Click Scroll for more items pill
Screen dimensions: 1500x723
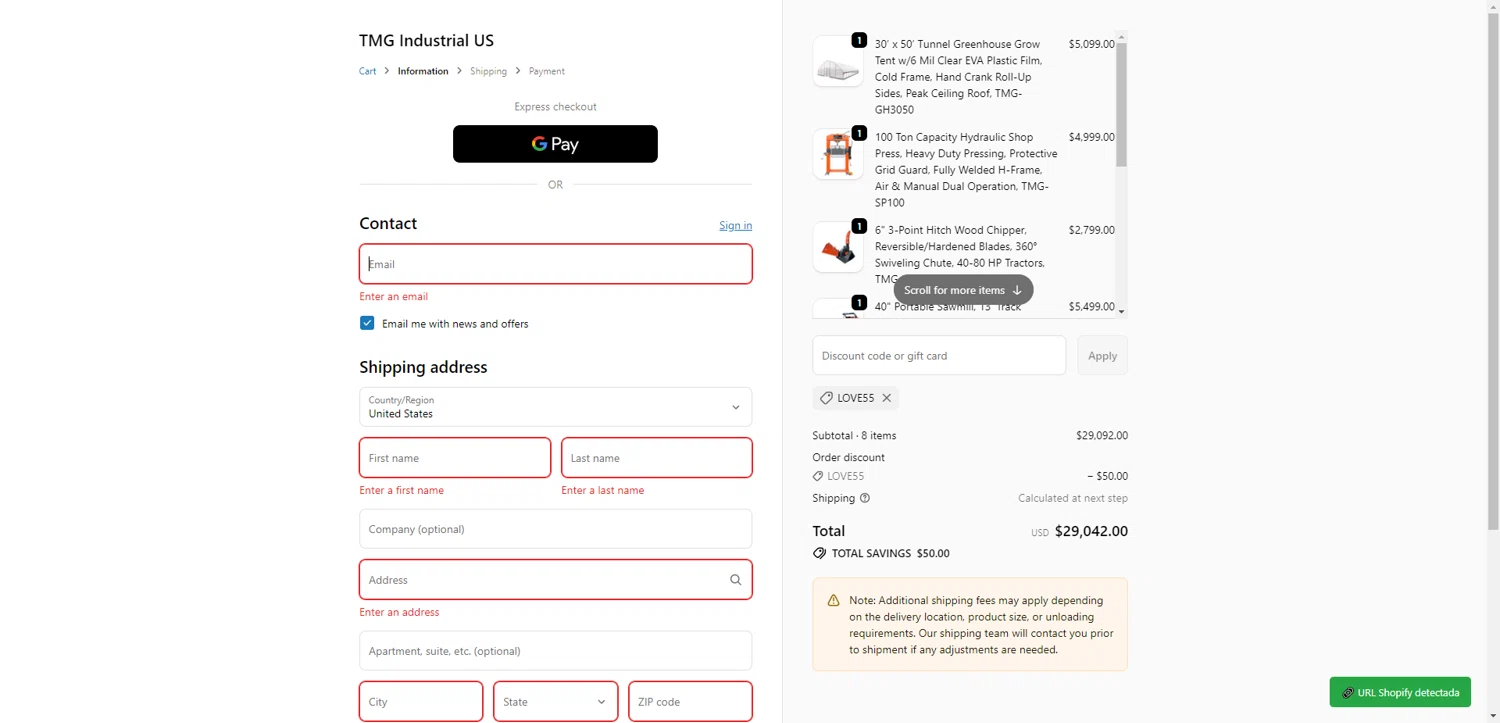[x=963, y=290]
